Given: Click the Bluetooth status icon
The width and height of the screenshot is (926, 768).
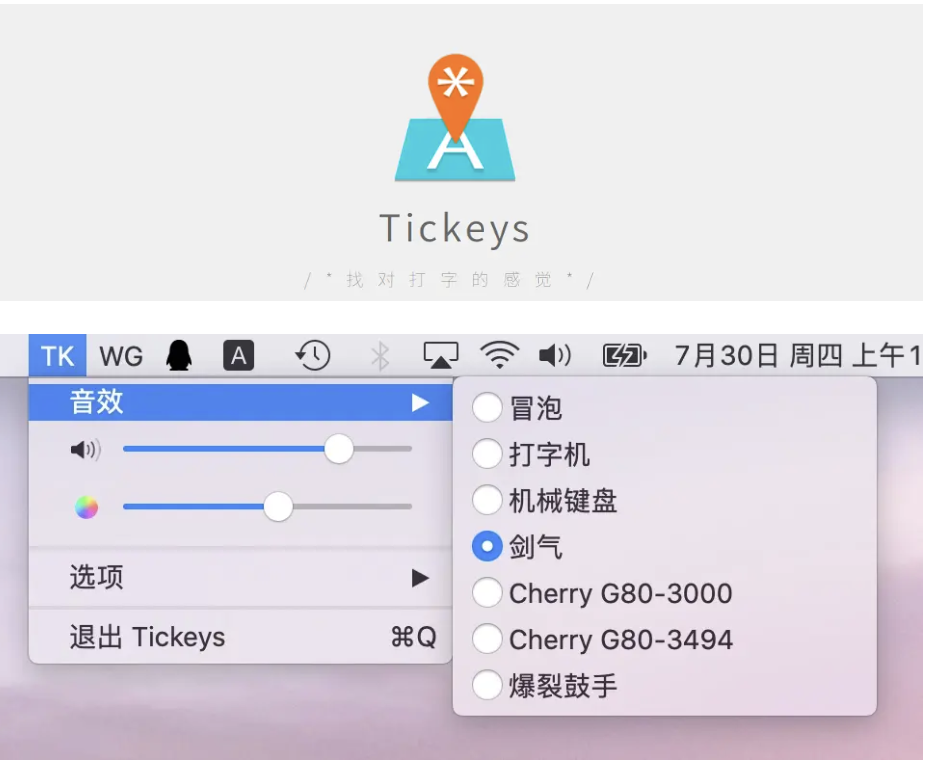Looking at the screenshot, I should (380, 355).
